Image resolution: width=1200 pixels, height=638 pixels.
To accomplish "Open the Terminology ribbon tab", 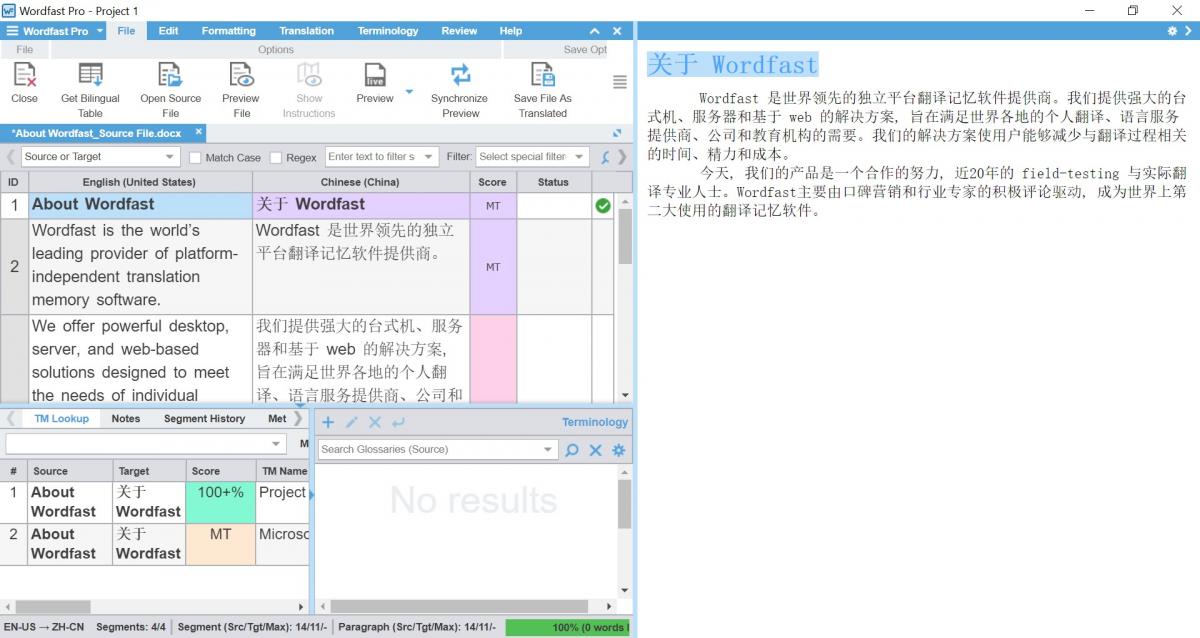I will point(388,31).
